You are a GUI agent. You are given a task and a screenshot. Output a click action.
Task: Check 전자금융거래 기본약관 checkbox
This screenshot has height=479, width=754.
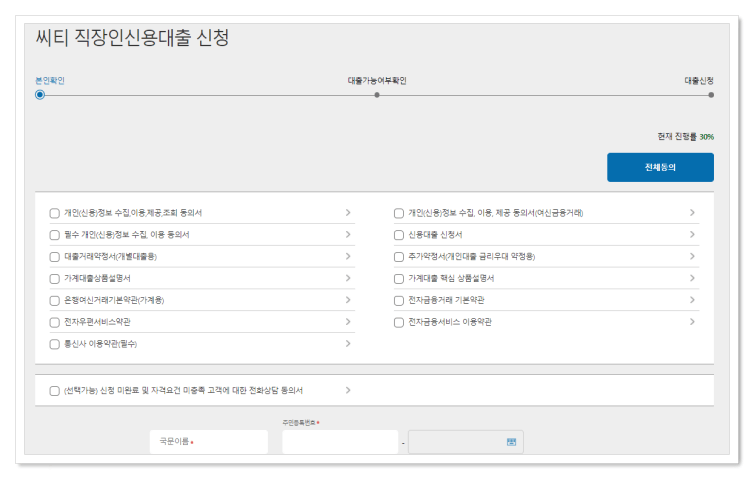[399, 301]
